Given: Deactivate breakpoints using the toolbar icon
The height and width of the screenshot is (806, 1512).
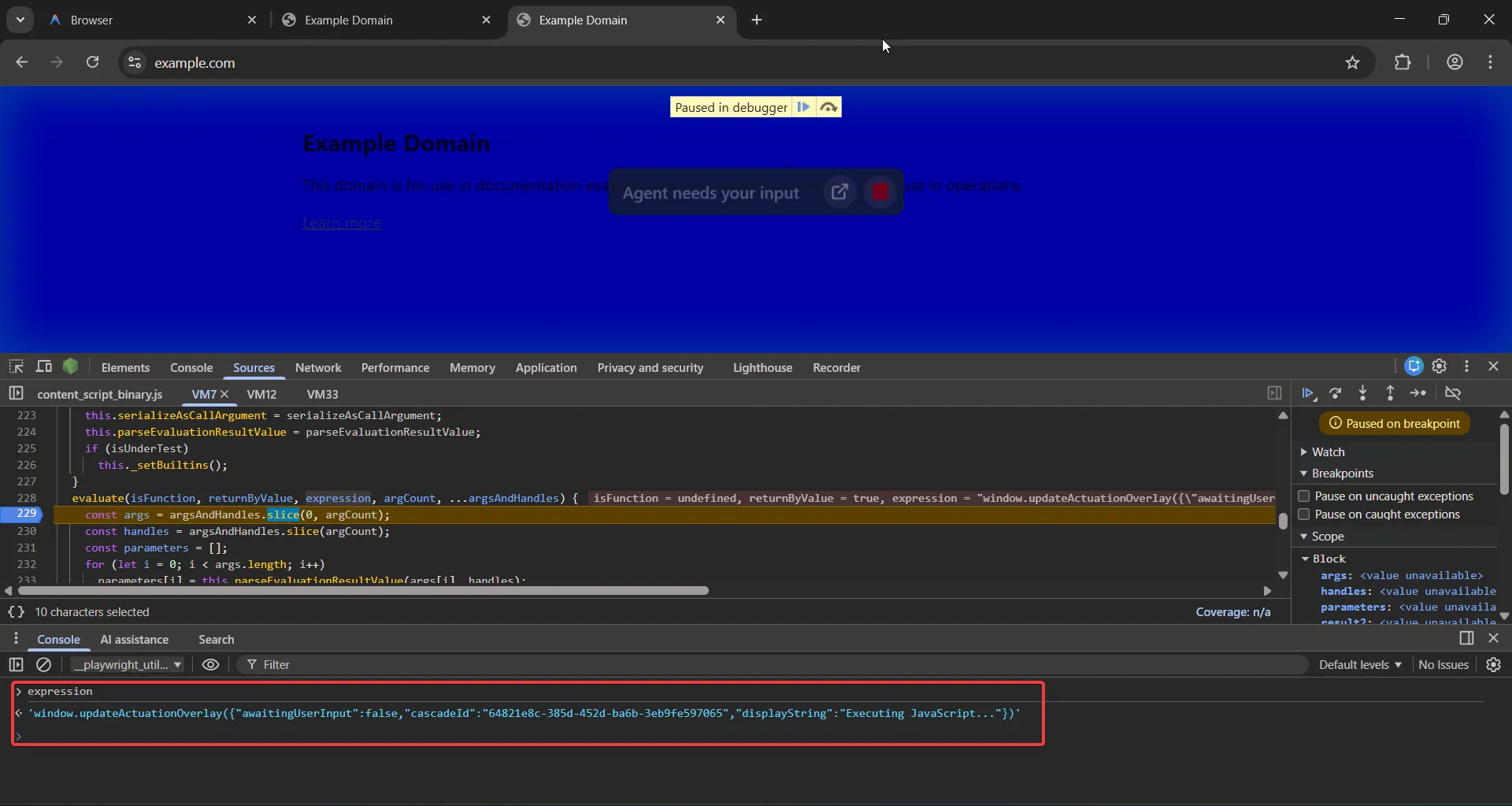Looking at the screenshot, I should pyautogui.click(x=1453, y=393).
